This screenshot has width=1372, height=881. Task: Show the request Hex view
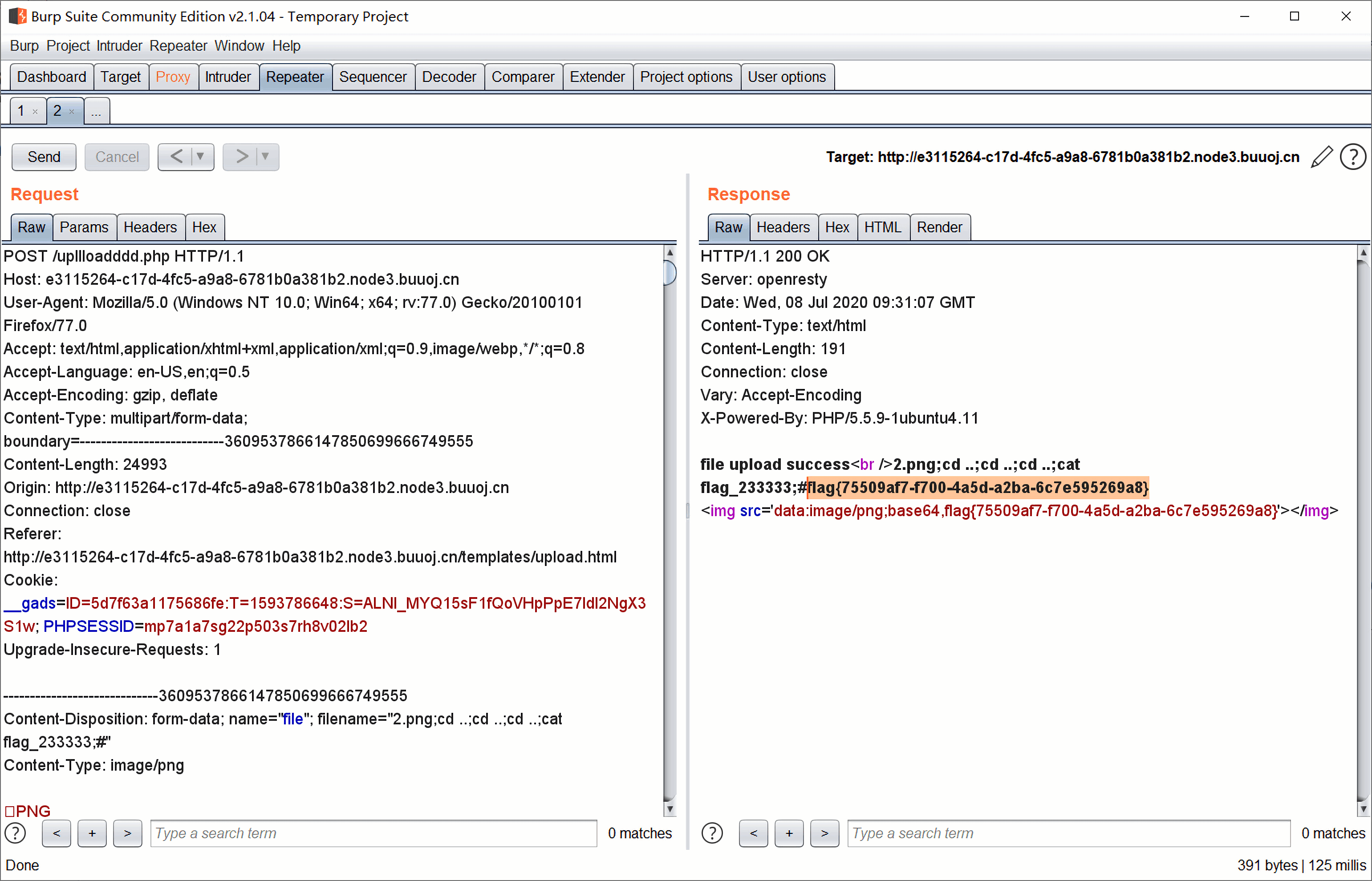coord(204,227)
